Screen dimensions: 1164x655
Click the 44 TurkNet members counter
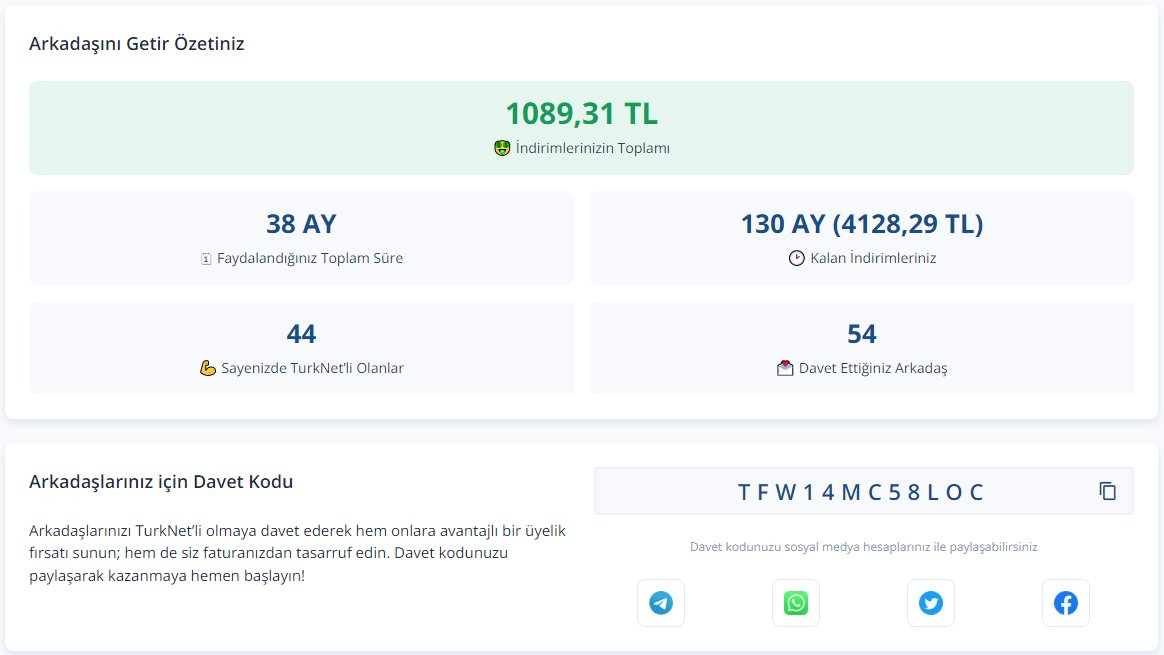[x=301, y=333]
